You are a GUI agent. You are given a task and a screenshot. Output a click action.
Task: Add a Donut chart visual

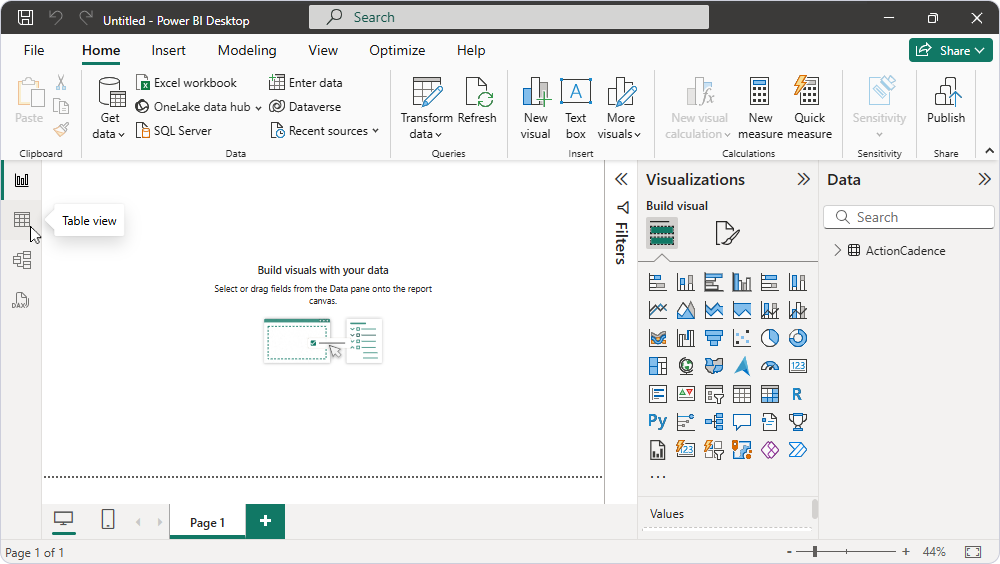click(798, 338)
